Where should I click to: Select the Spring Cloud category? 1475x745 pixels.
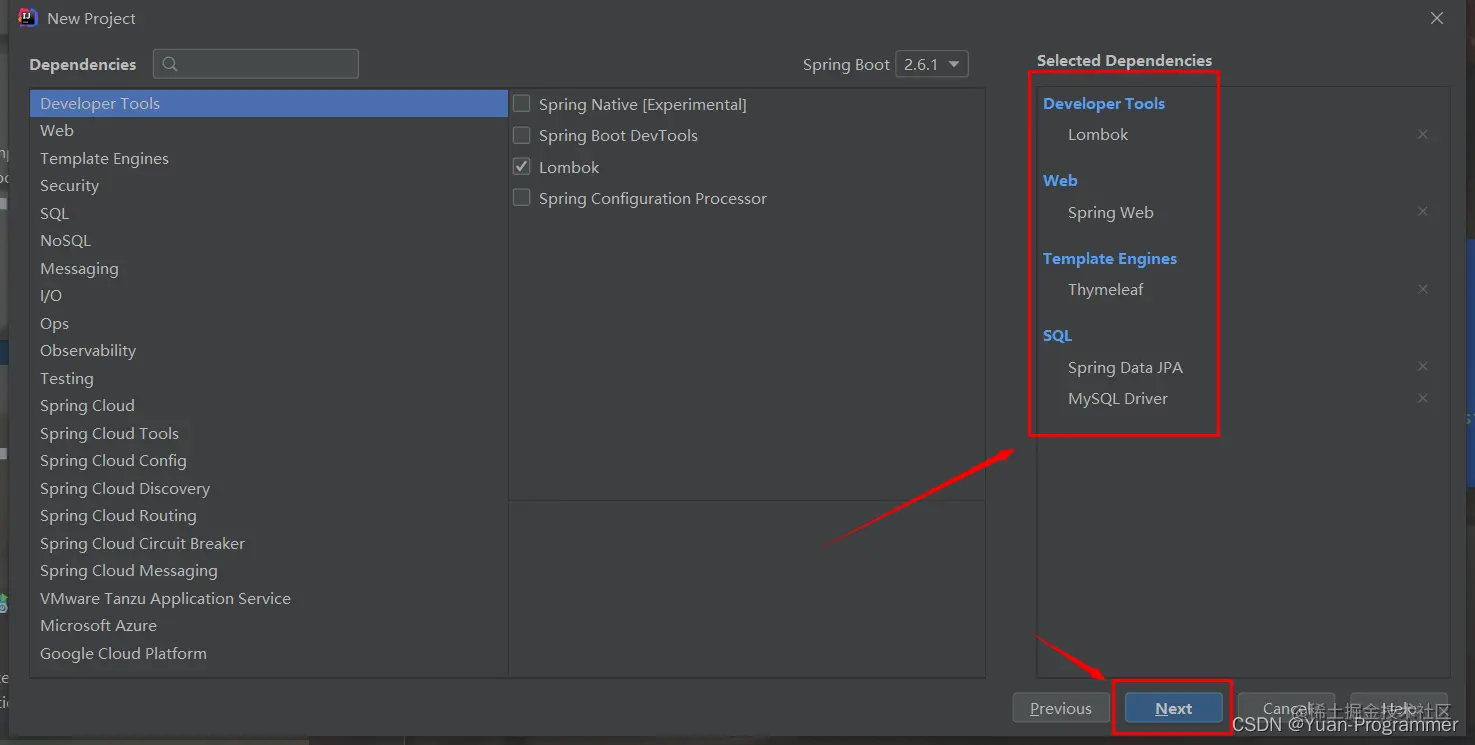coord(269,406)
